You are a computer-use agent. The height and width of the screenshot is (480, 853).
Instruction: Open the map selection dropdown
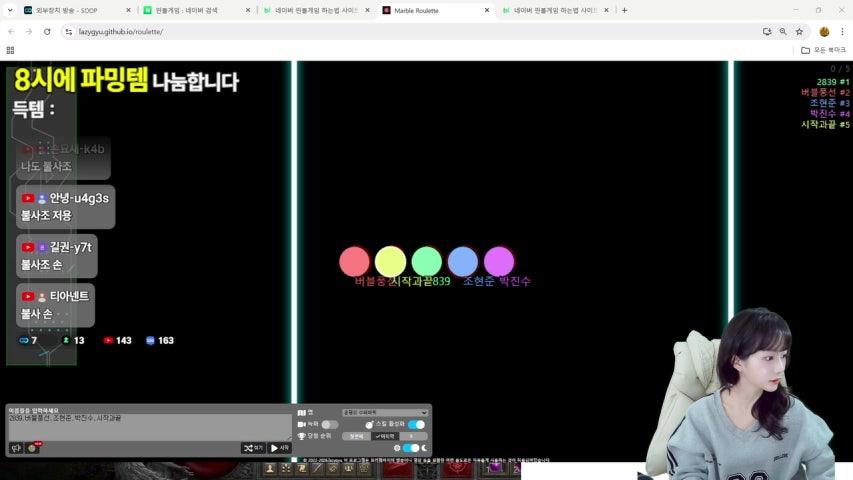tap(384, 412)
